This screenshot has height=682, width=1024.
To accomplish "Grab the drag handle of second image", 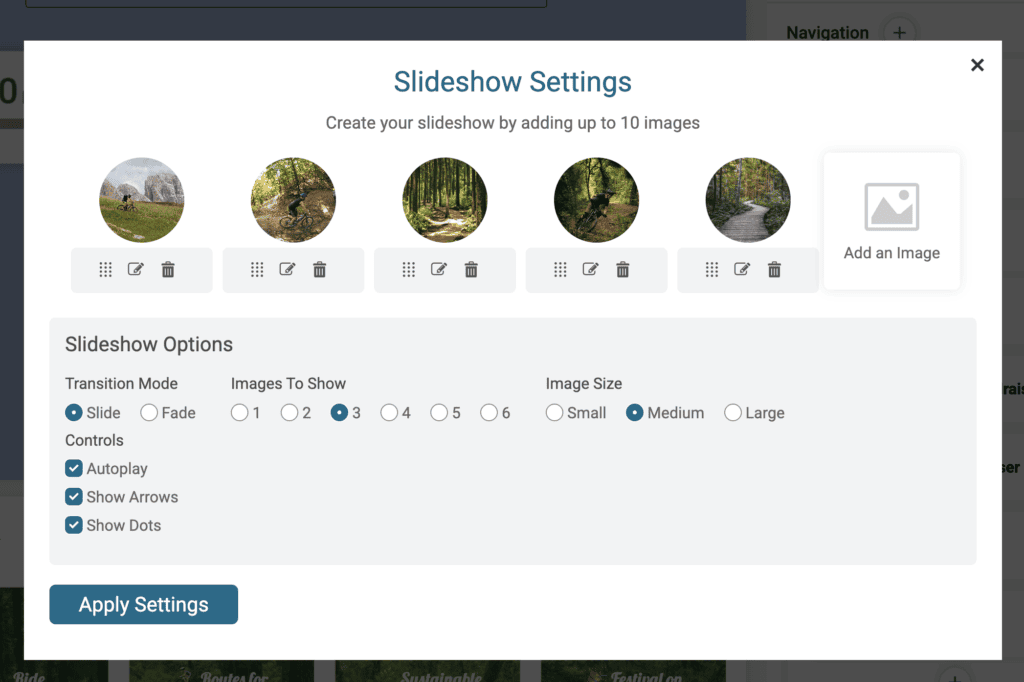I will (x=257, y=269).
